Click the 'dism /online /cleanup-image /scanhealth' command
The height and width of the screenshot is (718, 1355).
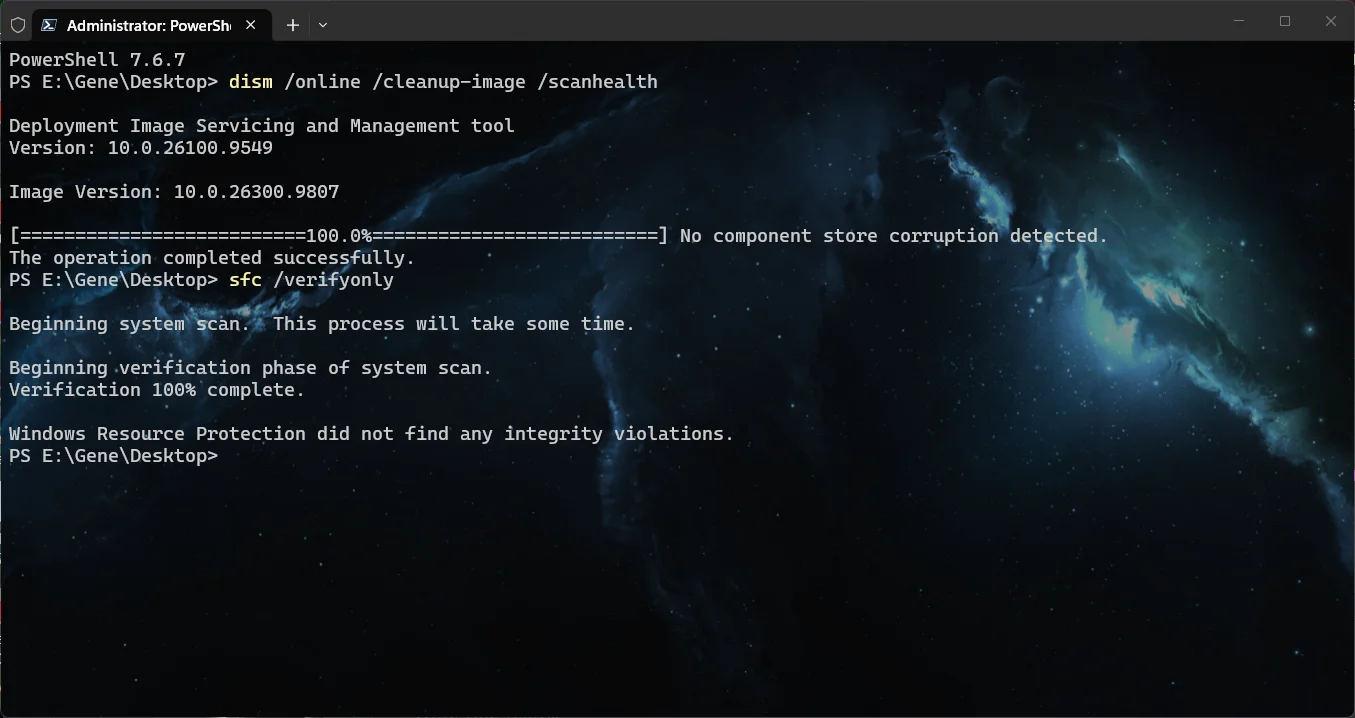tap(443, 82)
